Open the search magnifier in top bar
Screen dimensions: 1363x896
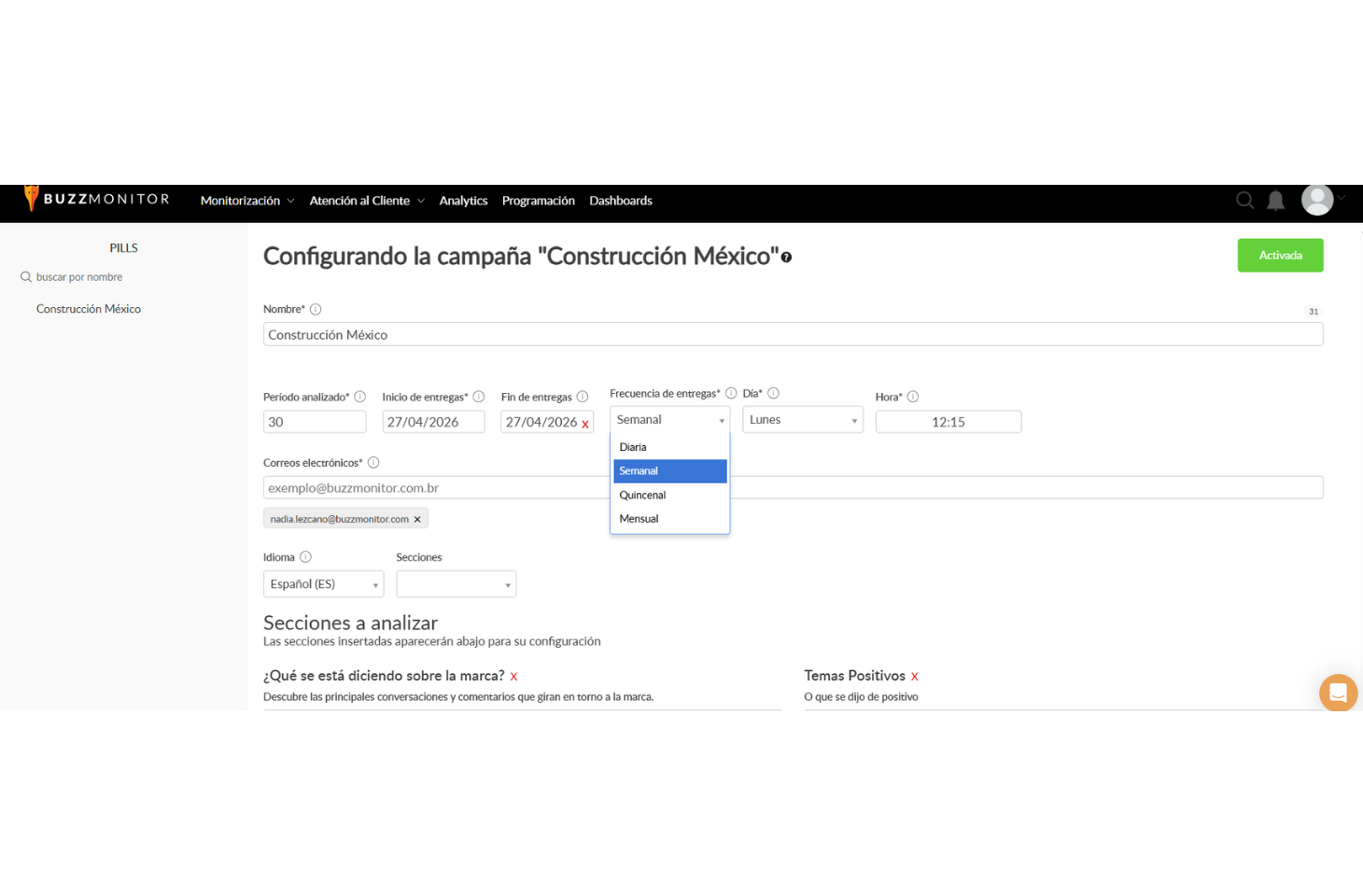tap(1244, 200)
